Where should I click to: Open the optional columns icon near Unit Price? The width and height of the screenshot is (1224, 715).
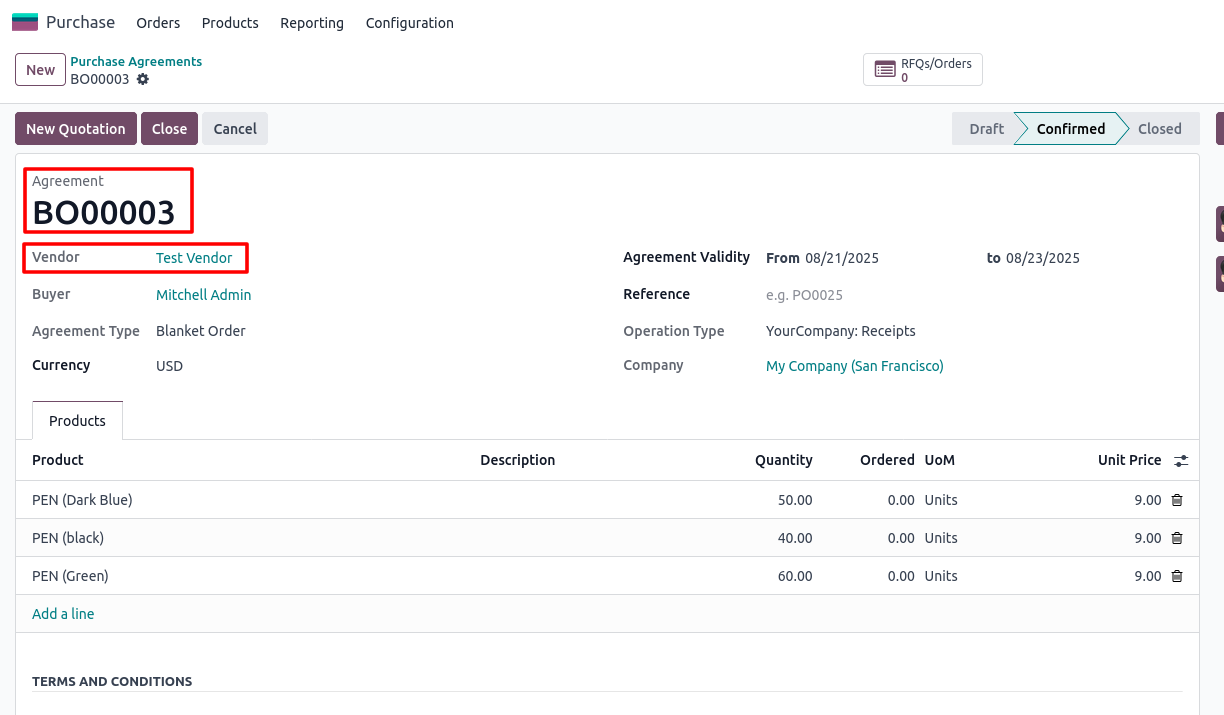pos(1180,460)
